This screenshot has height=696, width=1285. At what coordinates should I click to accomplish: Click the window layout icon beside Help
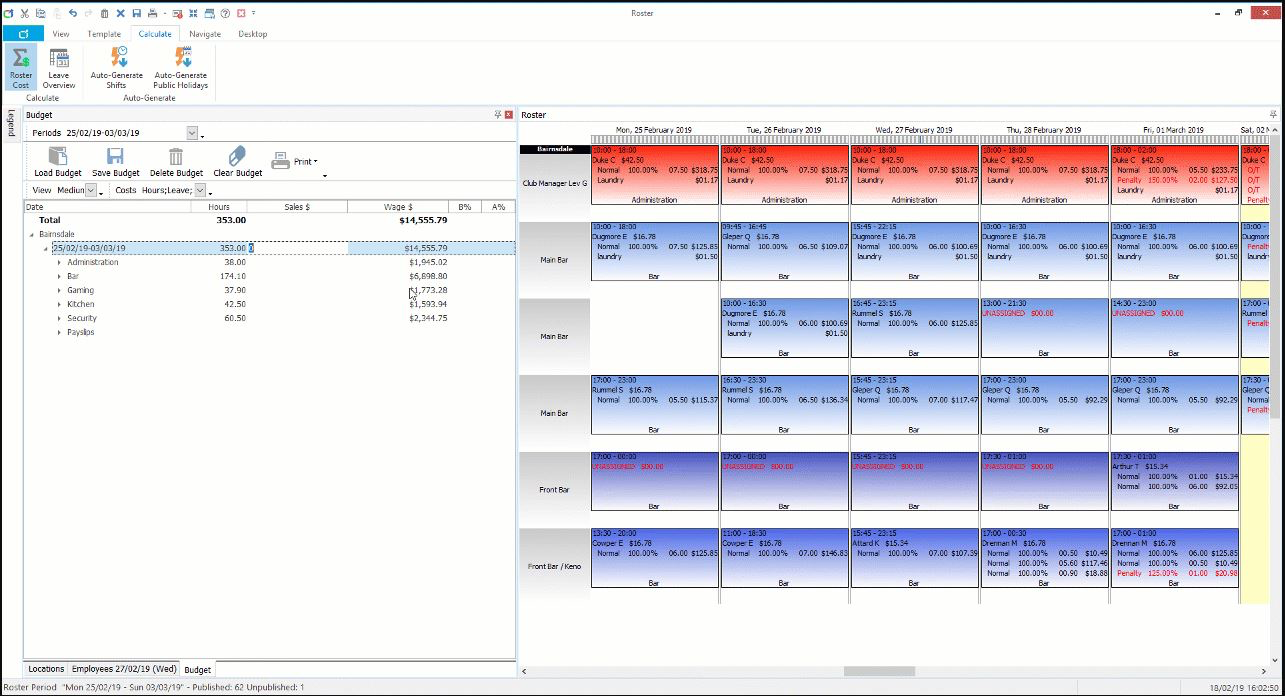[x=210, y=13]
